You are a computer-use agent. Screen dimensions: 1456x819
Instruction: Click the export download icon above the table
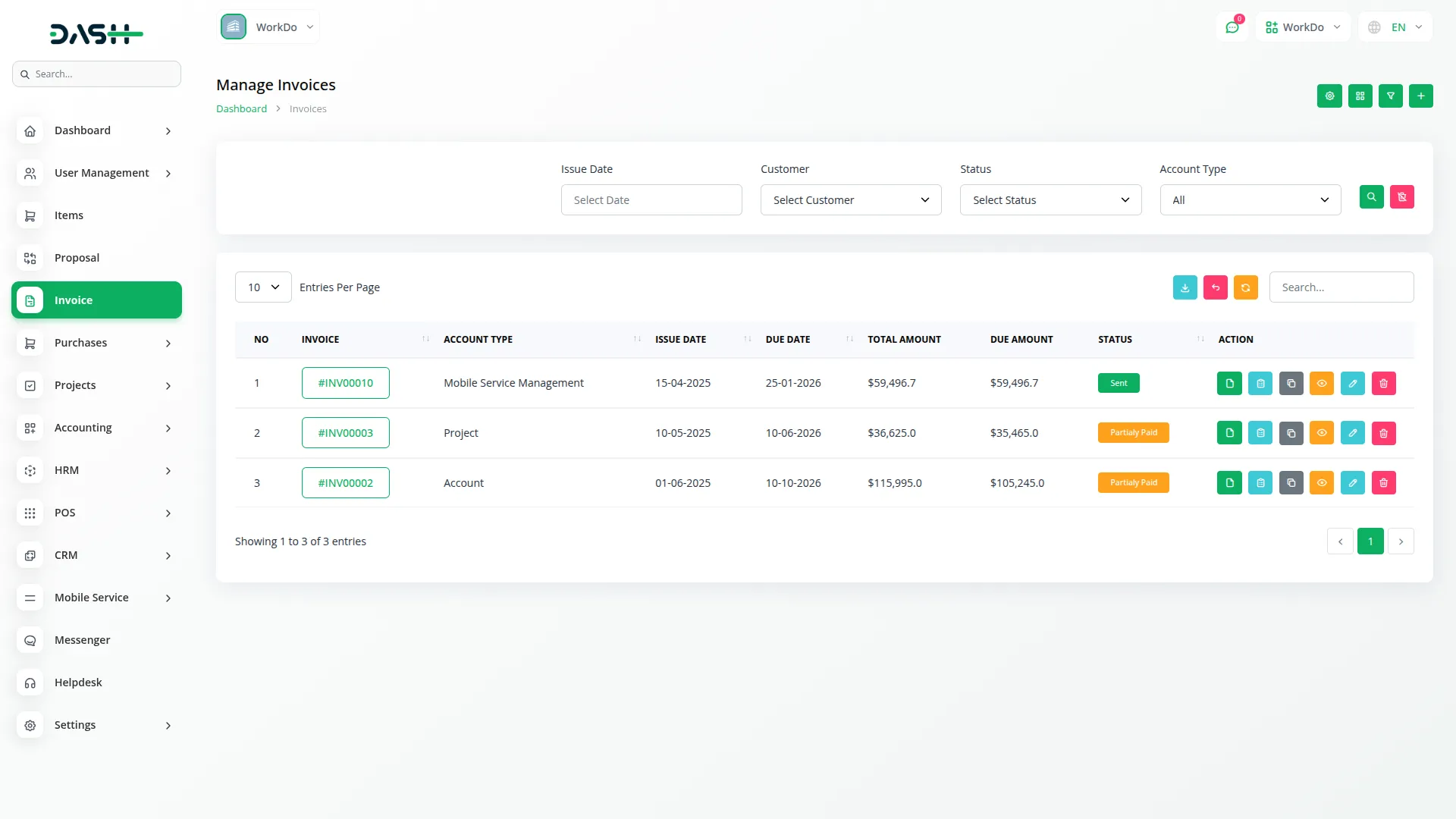tap(1185, 287)
